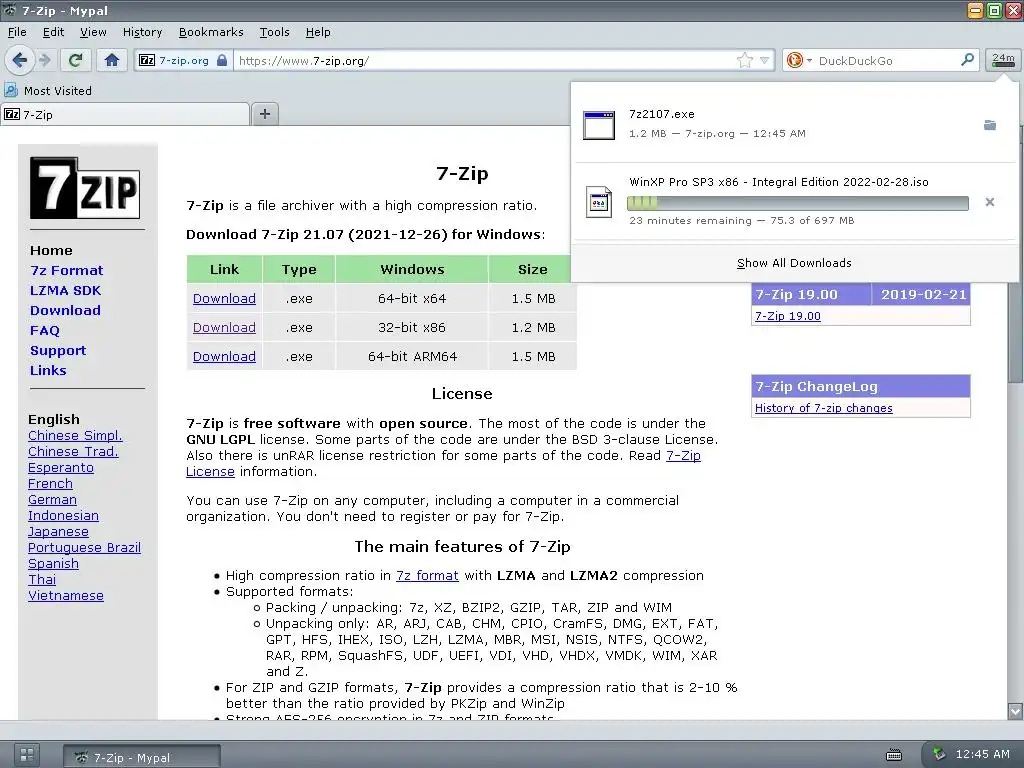1024x768 pixels.
Task: Click the DuckDuckGo search field
Action: pyautogui.click(x=885, y=61)
